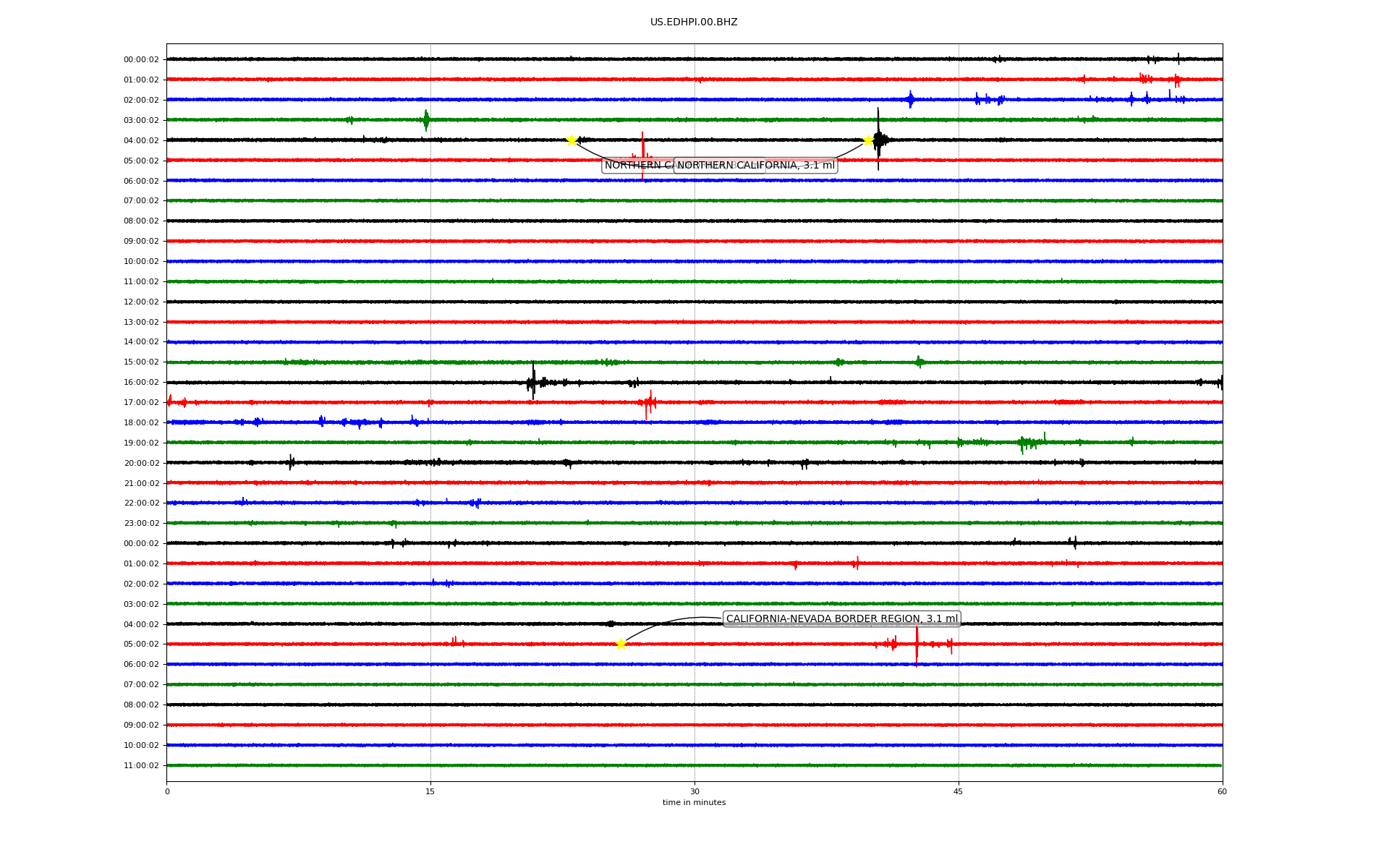This screenshot has width=1389, height=868.
Task: Click the 23:00:02 trace label
Action: tap(141, 523)
